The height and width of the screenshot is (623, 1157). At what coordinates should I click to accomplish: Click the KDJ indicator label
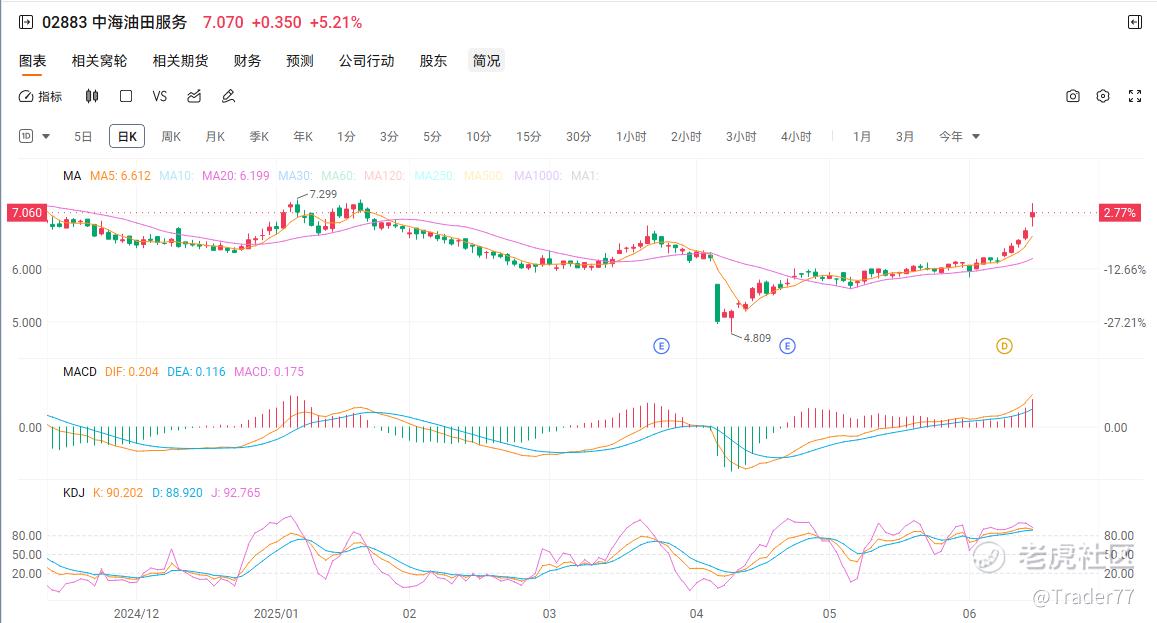click(x=74, y=492)
